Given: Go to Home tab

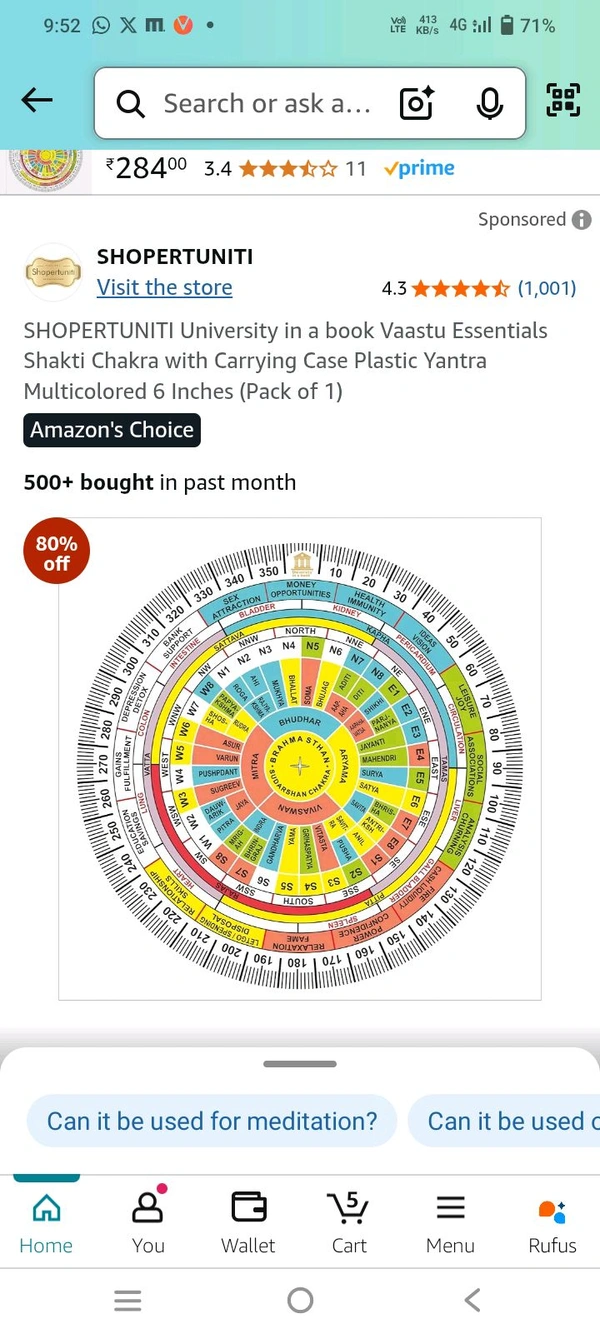Looking at the screenshot, I should (x=46, y=1223).
